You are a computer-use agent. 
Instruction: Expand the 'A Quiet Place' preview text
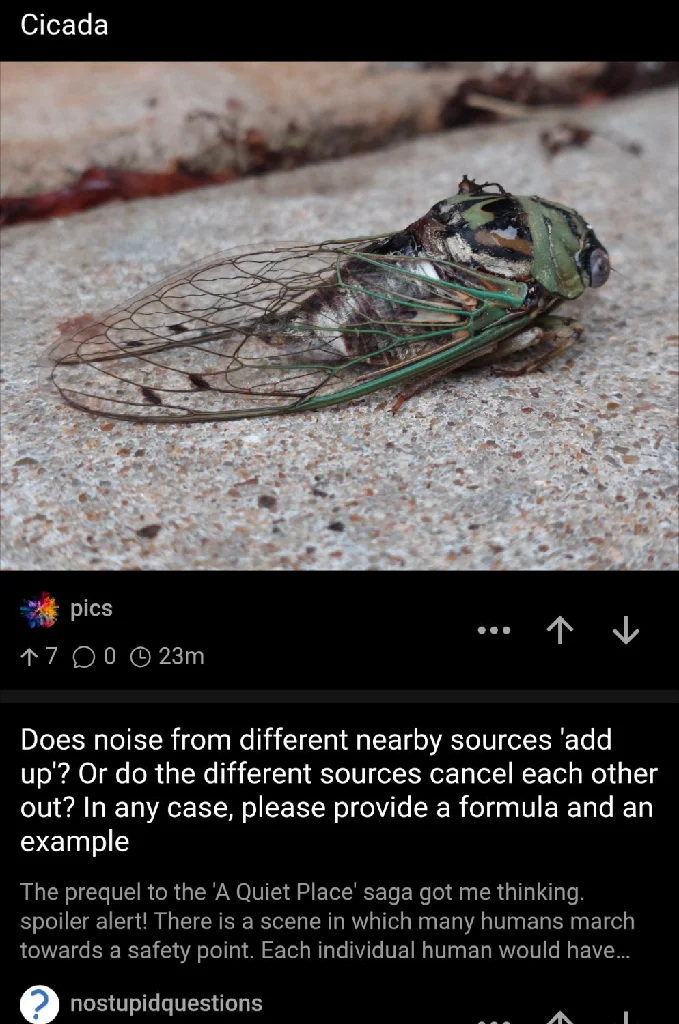[x=327, y=921]
